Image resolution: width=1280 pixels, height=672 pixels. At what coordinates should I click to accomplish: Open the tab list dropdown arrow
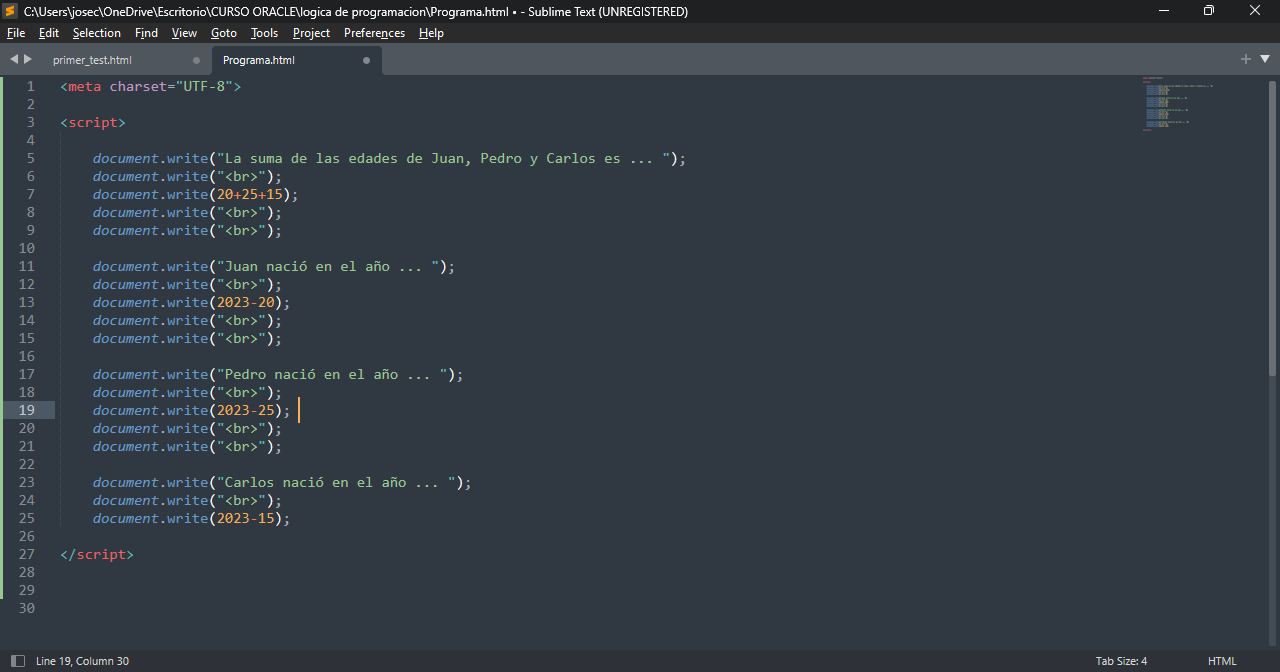1264,59
